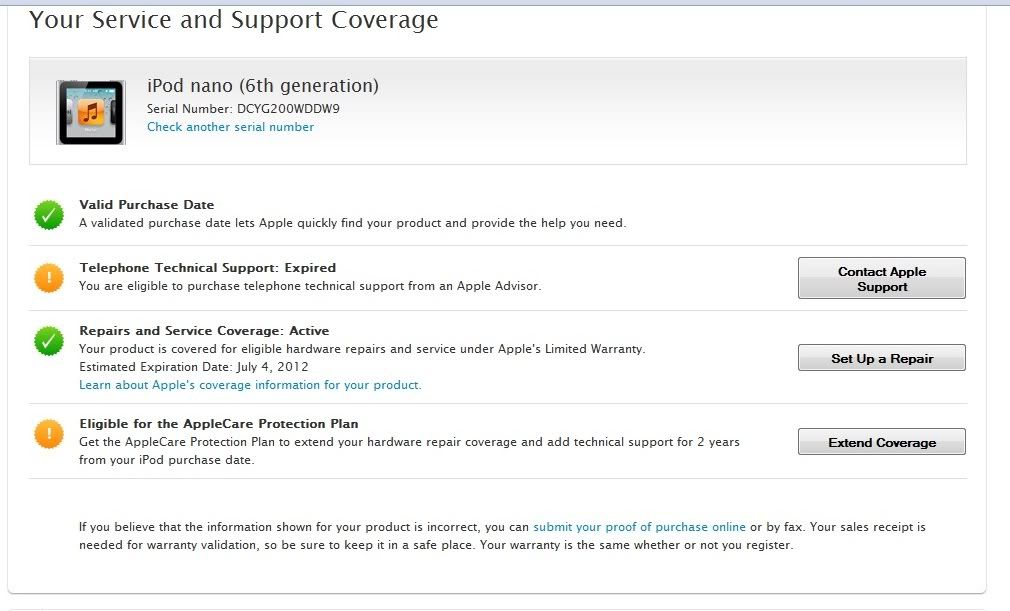Click the iPod nano product thumbnail
The width and height of the screenshot is (1010, 611).
[x=91, y=112]
